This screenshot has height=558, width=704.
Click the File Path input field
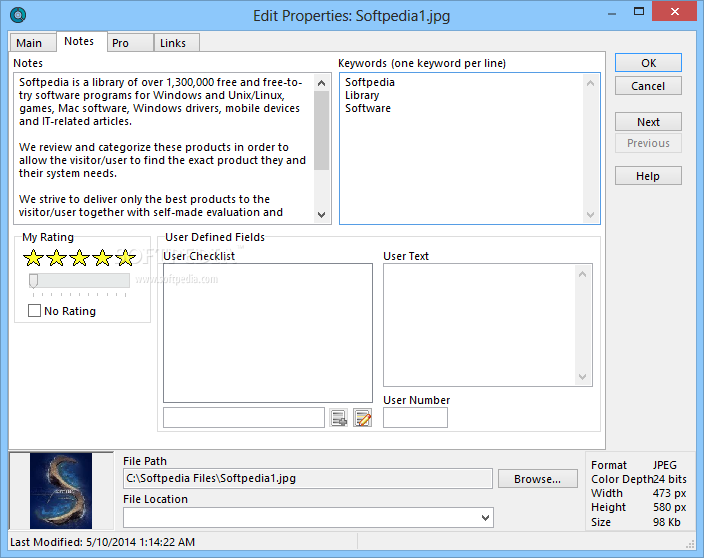tap(308, 479)
